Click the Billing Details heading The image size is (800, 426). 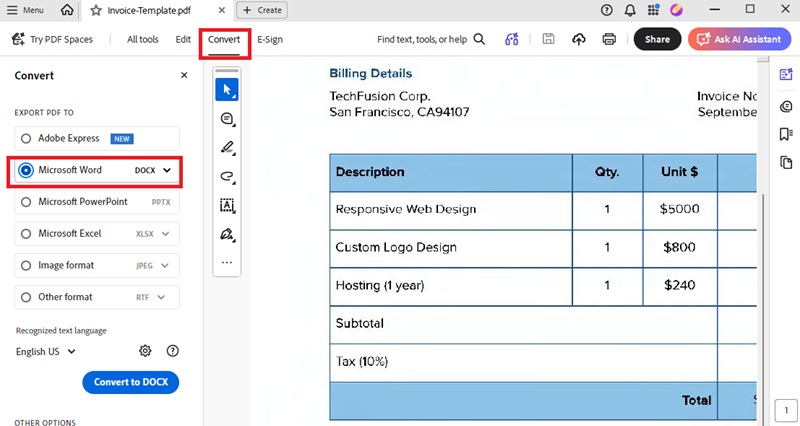click(x=370, y=73)
